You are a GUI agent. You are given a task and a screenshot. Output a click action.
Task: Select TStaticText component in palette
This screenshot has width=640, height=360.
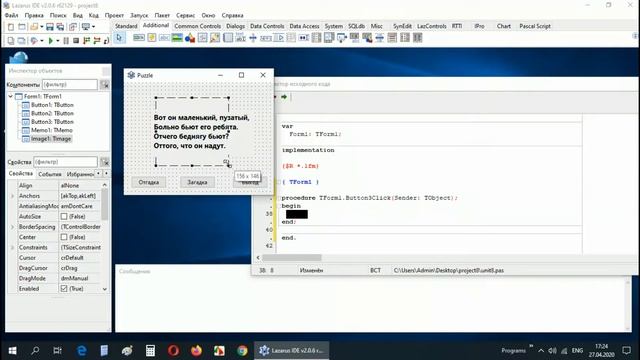pos(164,38)
